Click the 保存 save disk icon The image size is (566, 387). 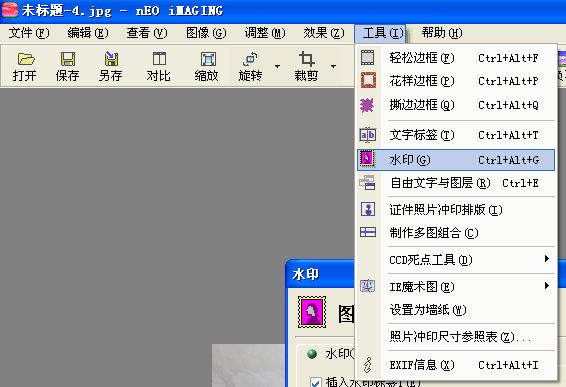tap(68, 59)
